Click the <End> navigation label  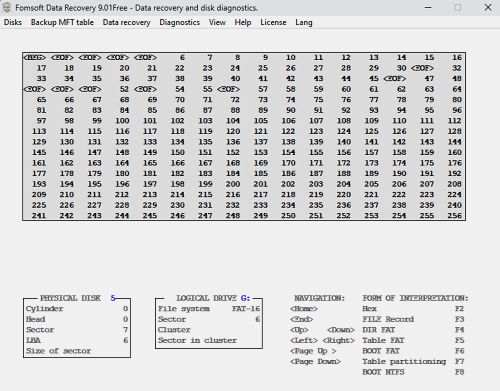pos(301,319)
